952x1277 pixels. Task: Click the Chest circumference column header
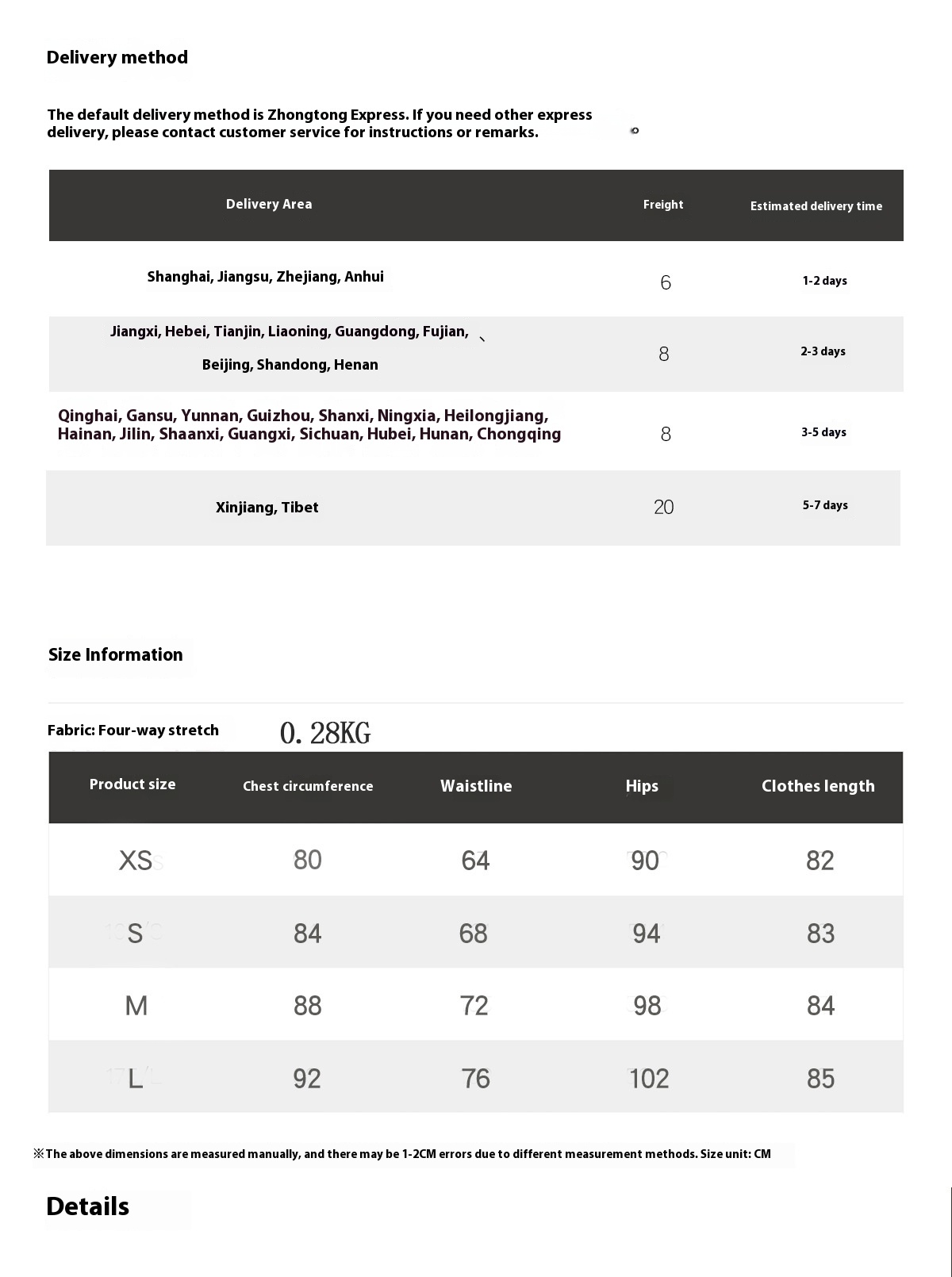(x=308, y=786)
